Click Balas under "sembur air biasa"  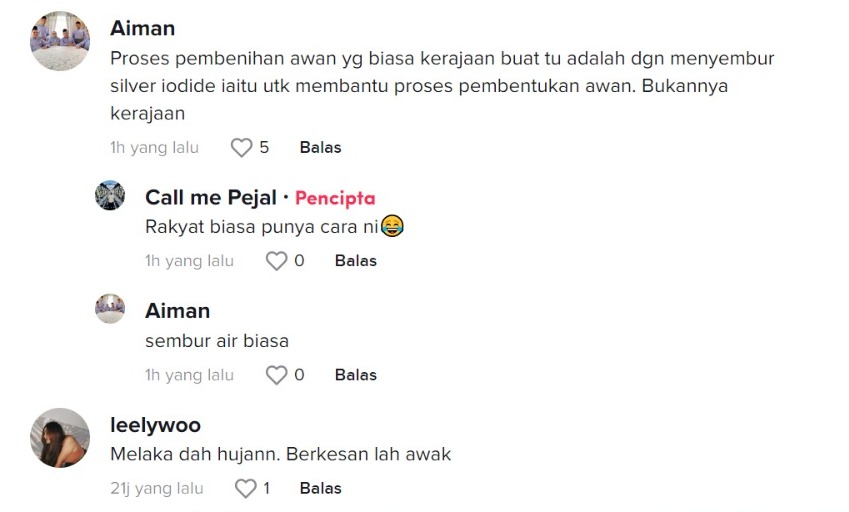pyautogui.click(x=355, y=375)
